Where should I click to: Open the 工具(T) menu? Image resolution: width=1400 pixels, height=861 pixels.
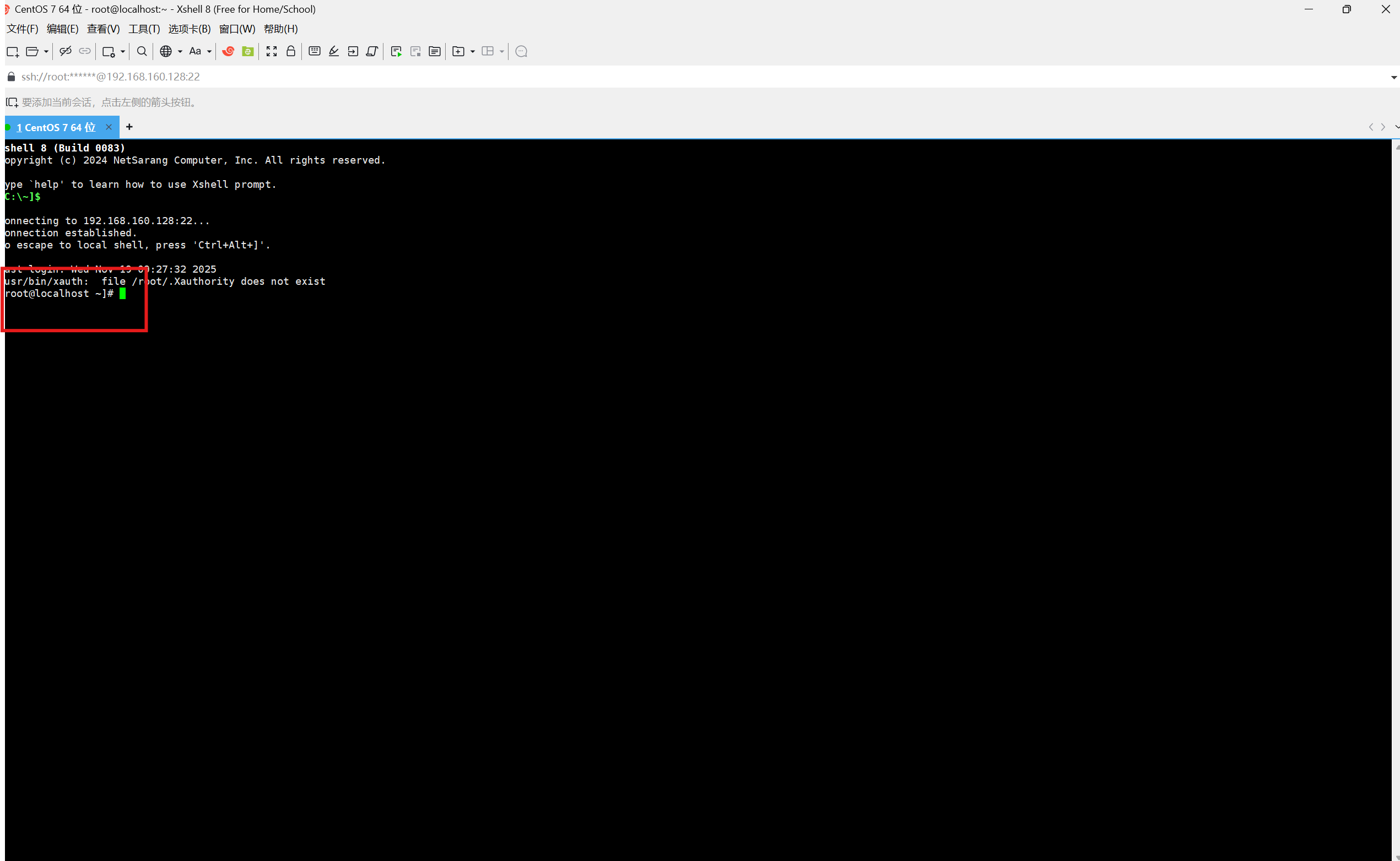click(144, 29)
